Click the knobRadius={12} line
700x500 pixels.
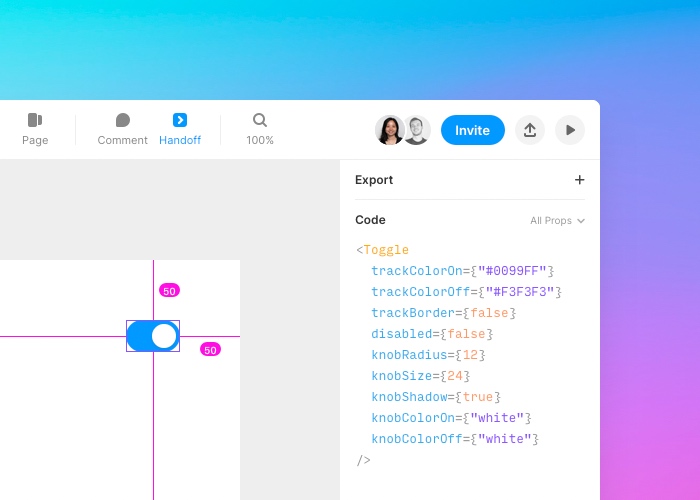pos(428,355)
